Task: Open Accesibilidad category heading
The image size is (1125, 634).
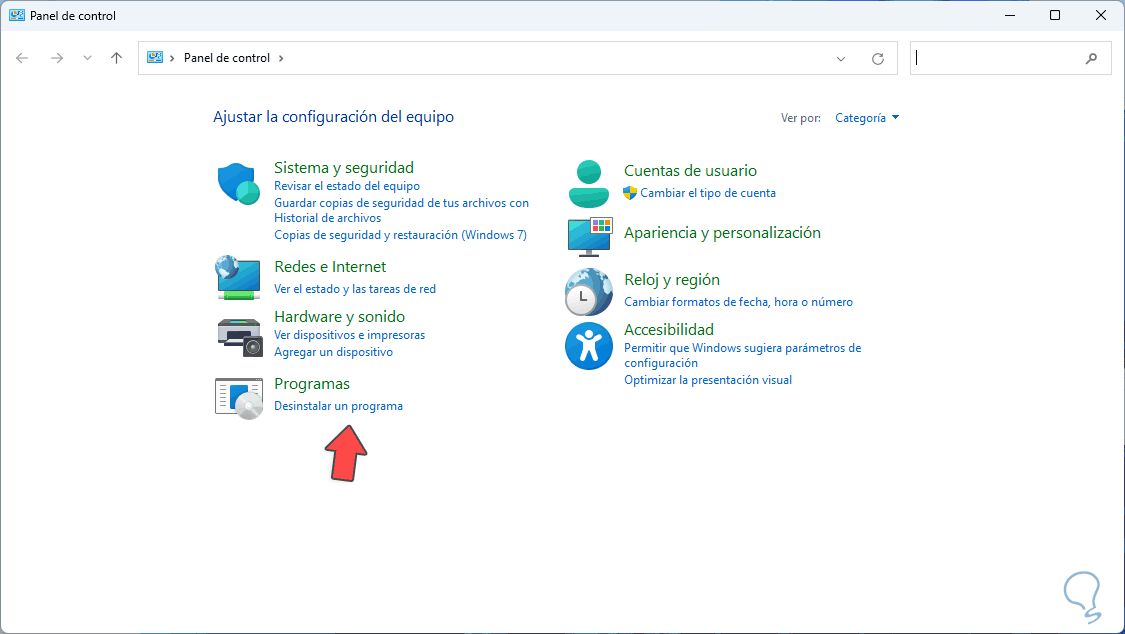Action: pyautogui.click(x=669, y=330)
